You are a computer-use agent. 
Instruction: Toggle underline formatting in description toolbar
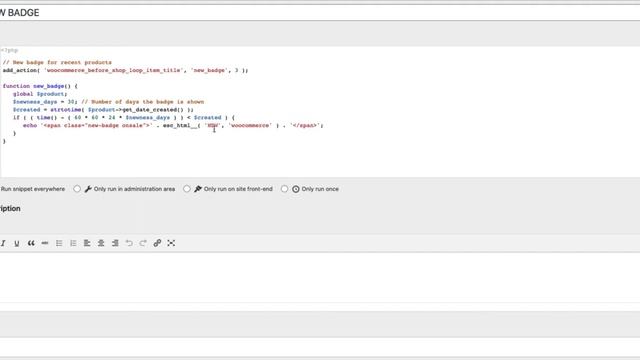point(17,243)
